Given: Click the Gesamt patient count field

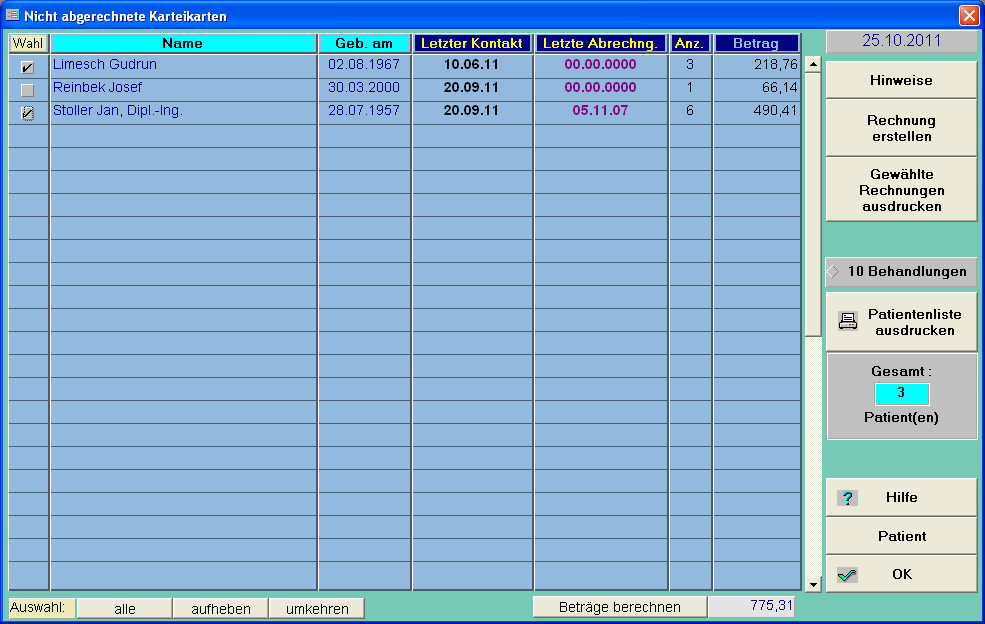Looking at the screenshot, I should (901, 393).
